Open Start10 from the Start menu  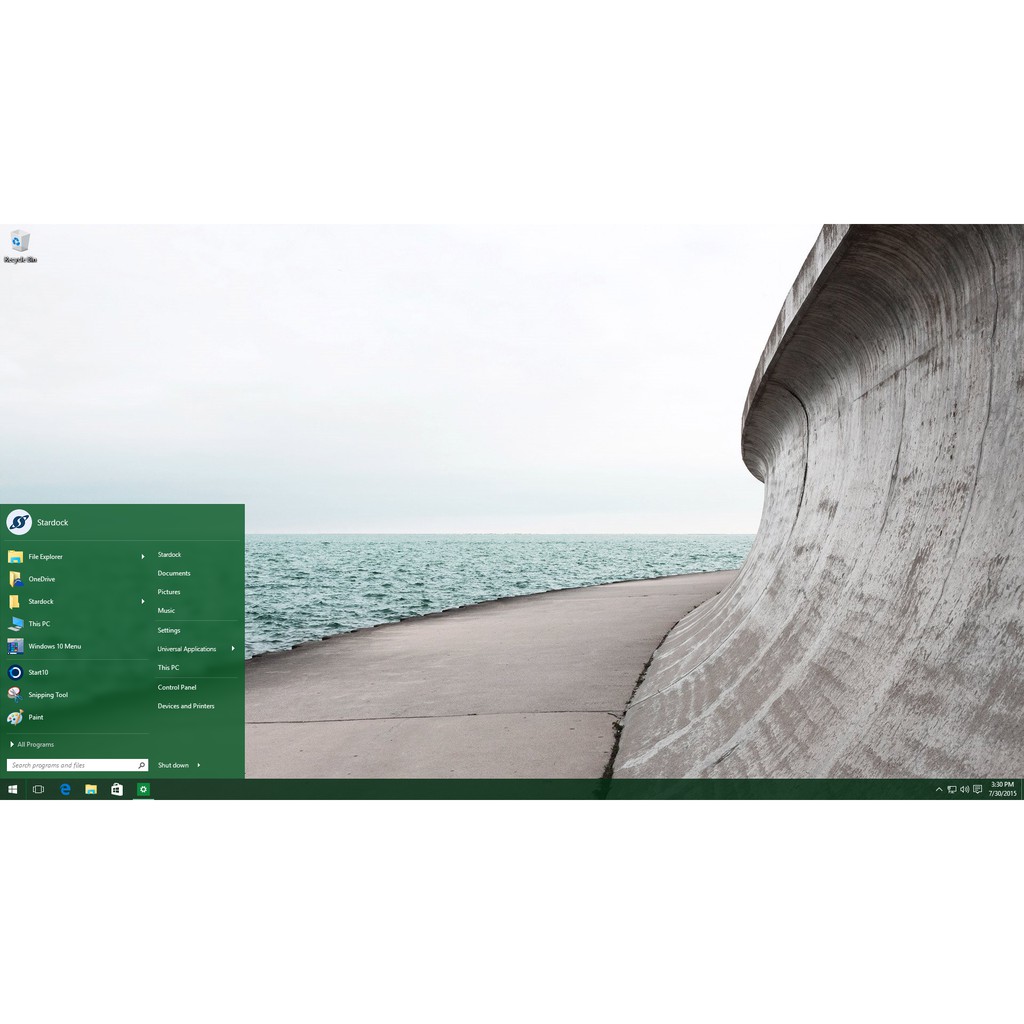tap(38, 672)
